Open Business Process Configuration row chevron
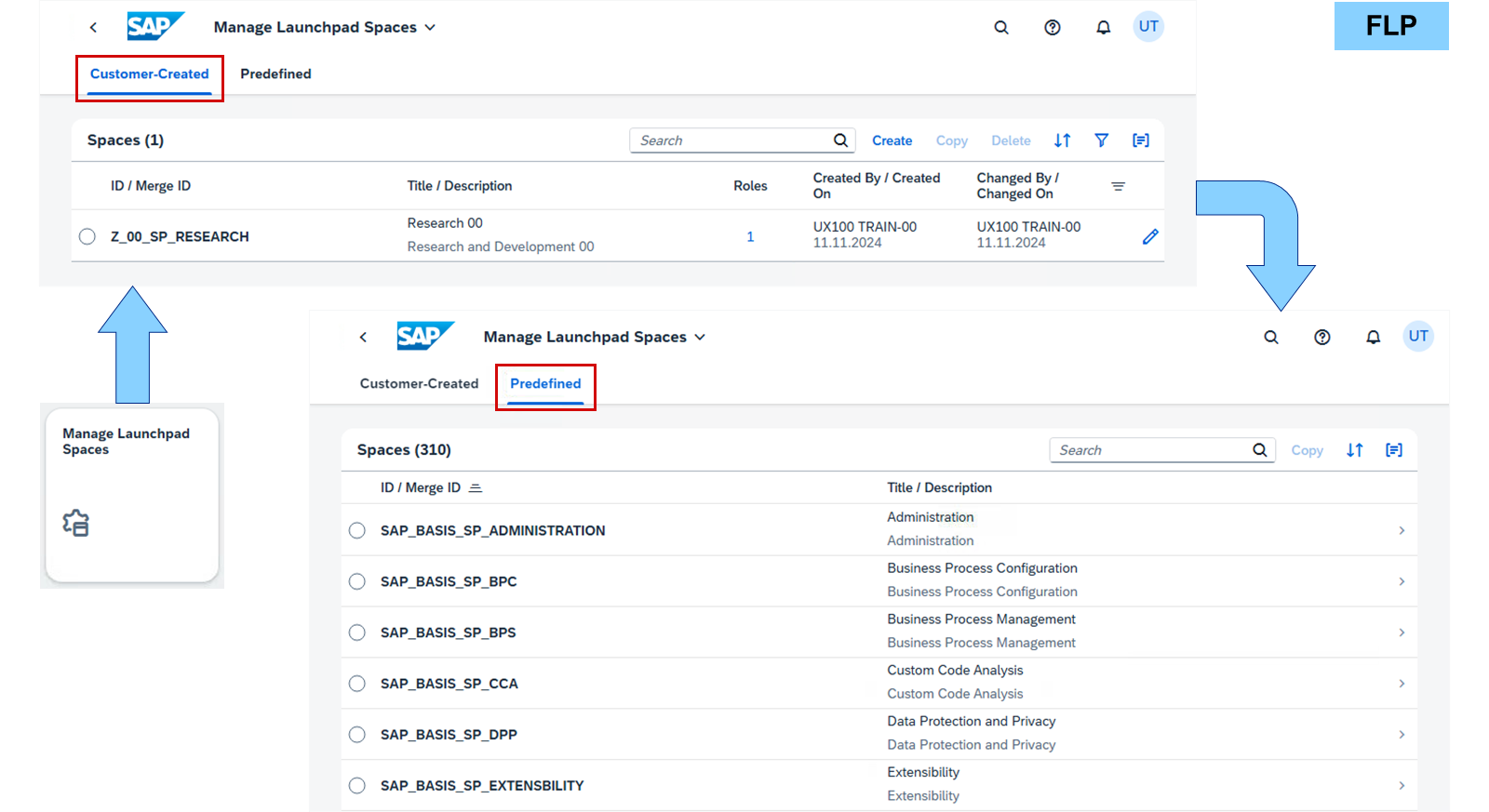 (x=1402, y=581)
